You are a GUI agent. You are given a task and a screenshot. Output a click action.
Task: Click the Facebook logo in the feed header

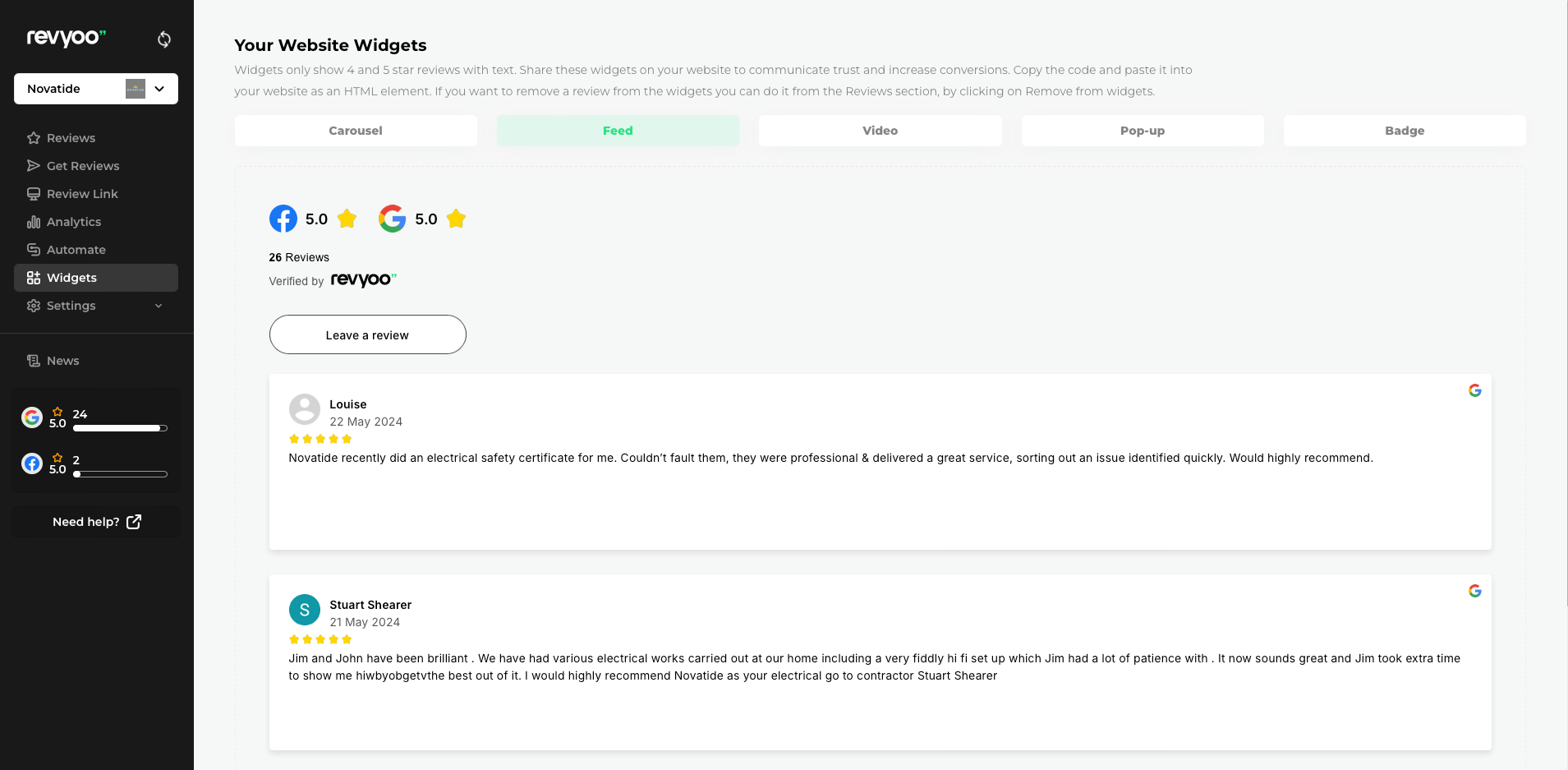(283, 219)
